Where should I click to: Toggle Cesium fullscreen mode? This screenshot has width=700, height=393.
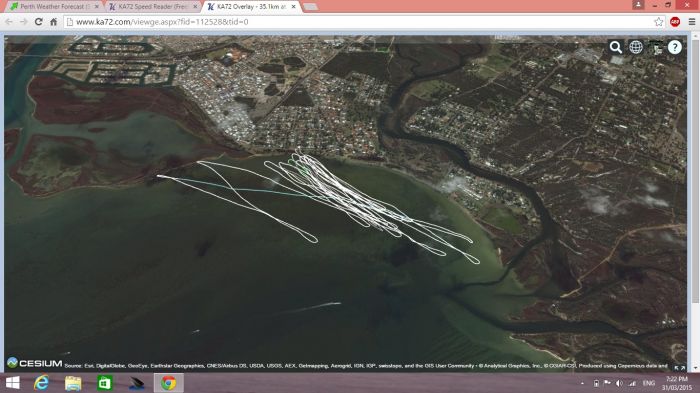[679, 367]
